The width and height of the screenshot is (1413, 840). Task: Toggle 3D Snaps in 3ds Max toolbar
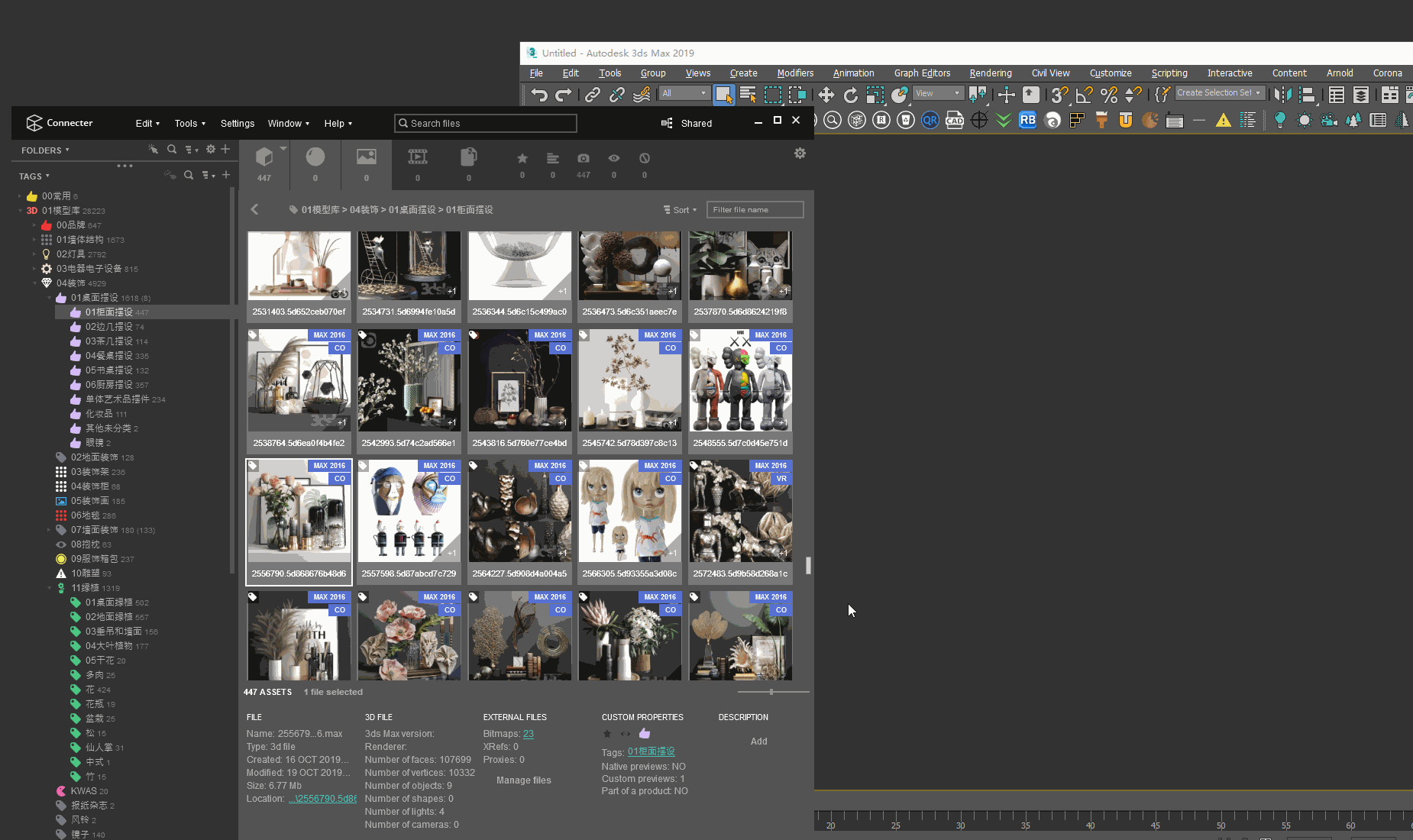[1059, 95]
